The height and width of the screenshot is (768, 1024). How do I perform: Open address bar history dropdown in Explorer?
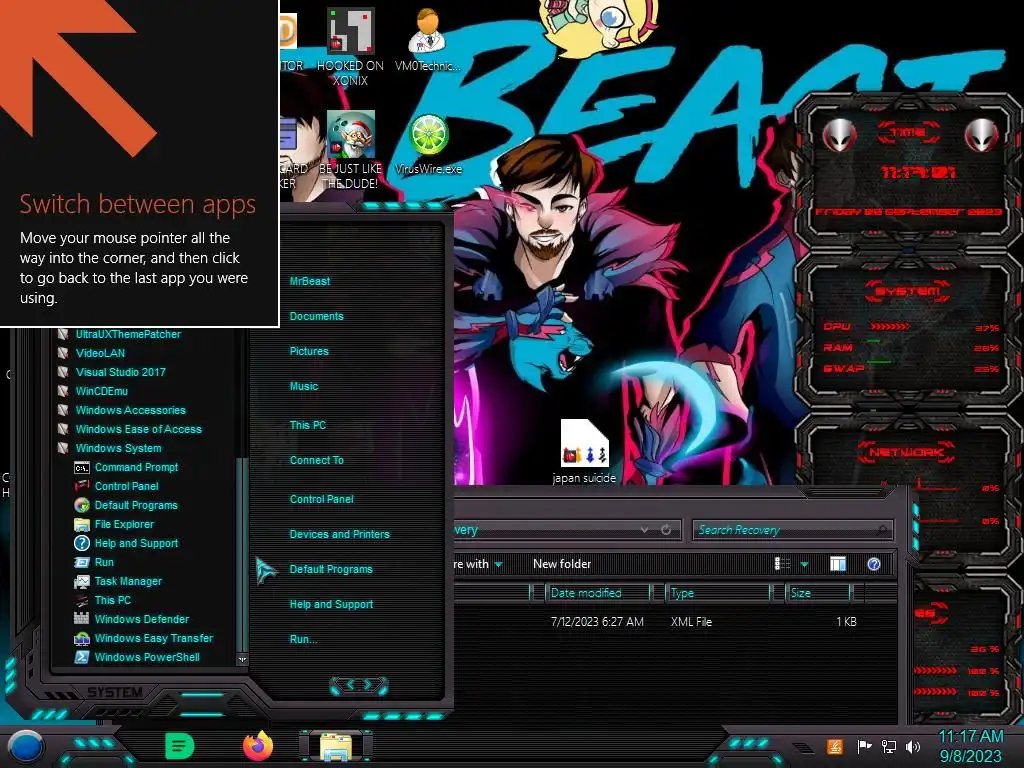coord(645,530)
